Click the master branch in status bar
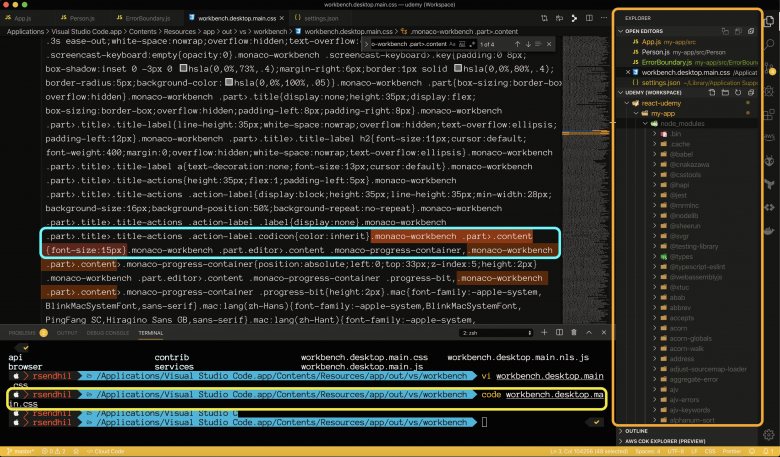This screenshot has height=457, width=780. (20, 452)
